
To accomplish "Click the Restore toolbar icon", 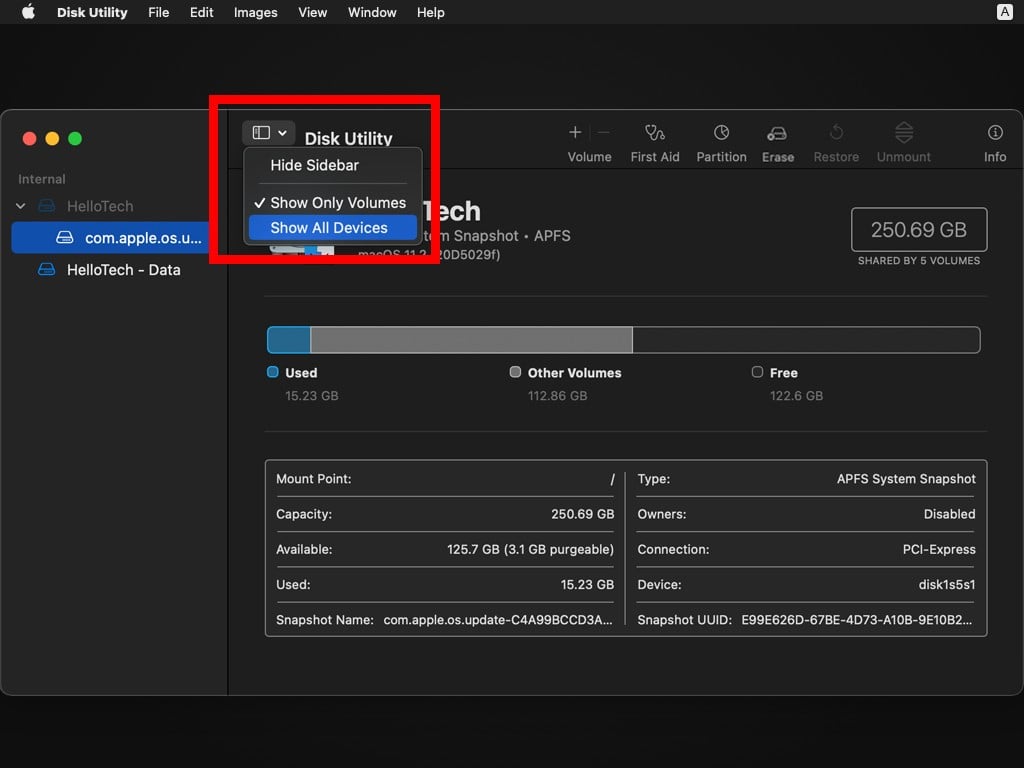I will click(836, 133).
